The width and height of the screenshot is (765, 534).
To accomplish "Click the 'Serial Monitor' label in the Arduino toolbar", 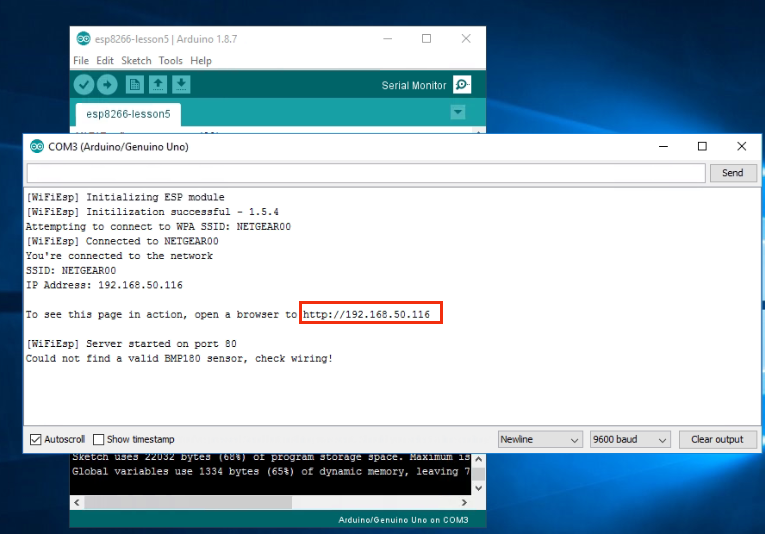I will pyautogui.click(x=414, y=85).
